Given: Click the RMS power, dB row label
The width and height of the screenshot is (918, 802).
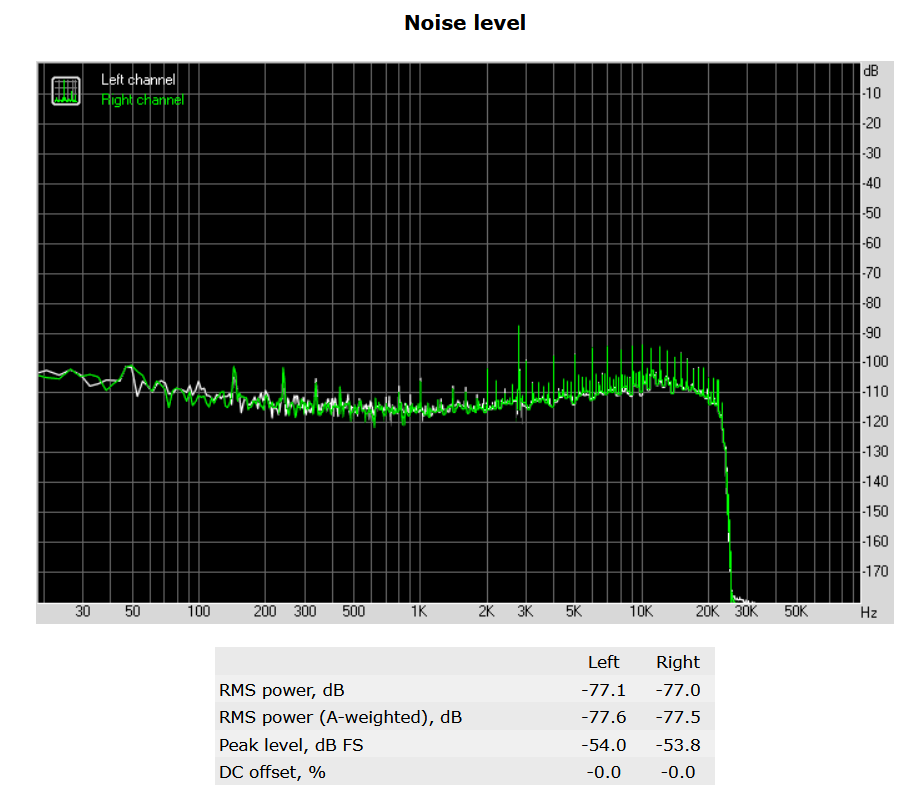Looking at the screenshot, I should coord(282,690).
